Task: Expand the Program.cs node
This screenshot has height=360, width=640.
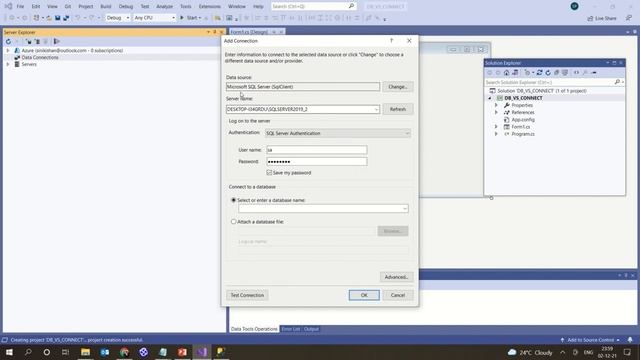Action: click(x=496, y=134)
